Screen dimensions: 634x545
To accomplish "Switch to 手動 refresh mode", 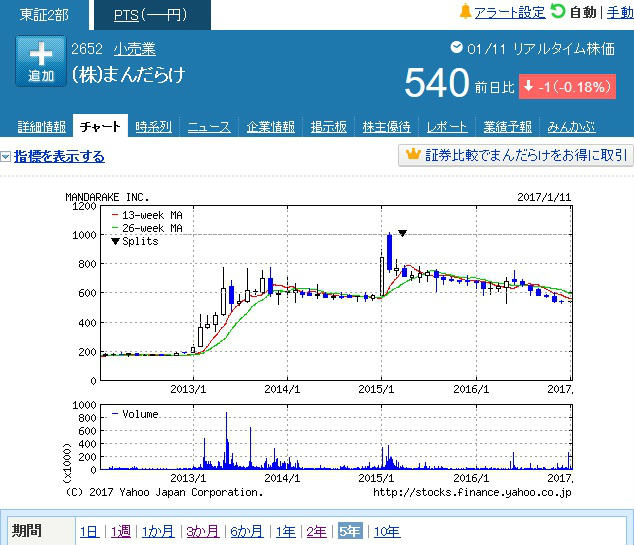I will 620,13.
